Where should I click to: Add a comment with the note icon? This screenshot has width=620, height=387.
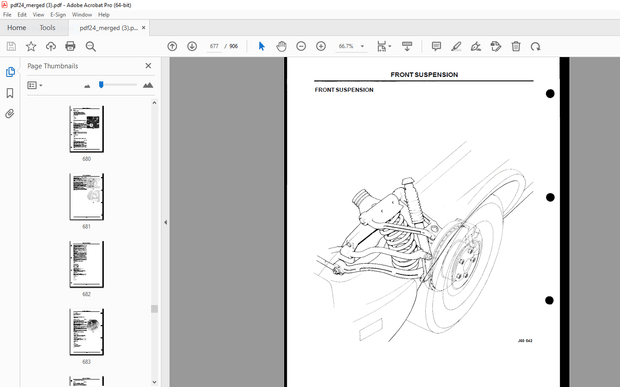click(436, 46)
